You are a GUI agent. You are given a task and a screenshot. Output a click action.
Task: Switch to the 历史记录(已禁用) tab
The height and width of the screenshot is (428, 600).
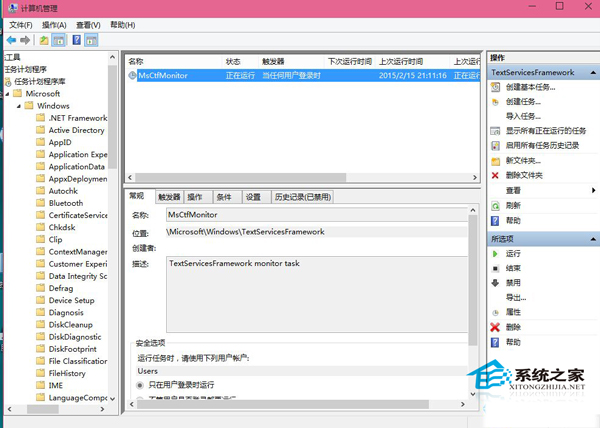click(303, 197)
